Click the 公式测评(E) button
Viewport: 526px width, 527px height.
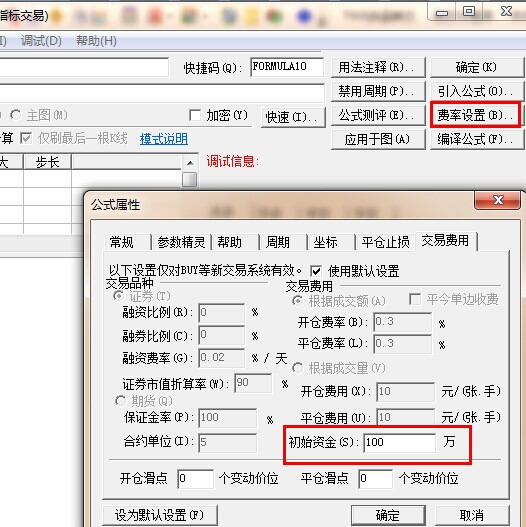[378, 115]
